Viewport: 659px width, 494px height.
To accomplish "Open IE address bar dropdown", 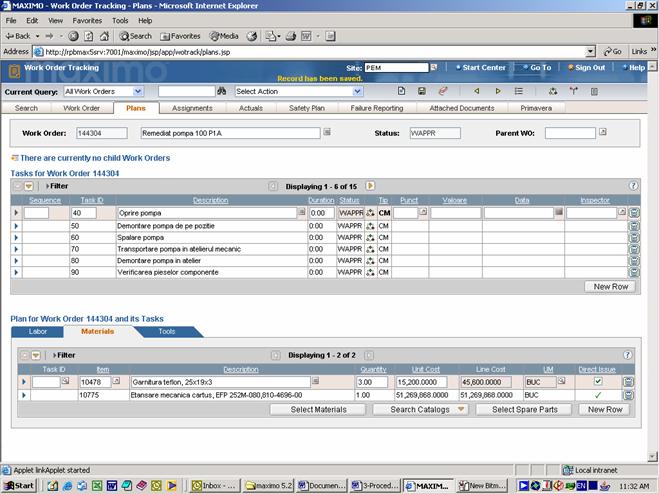I will pos(590,52).
